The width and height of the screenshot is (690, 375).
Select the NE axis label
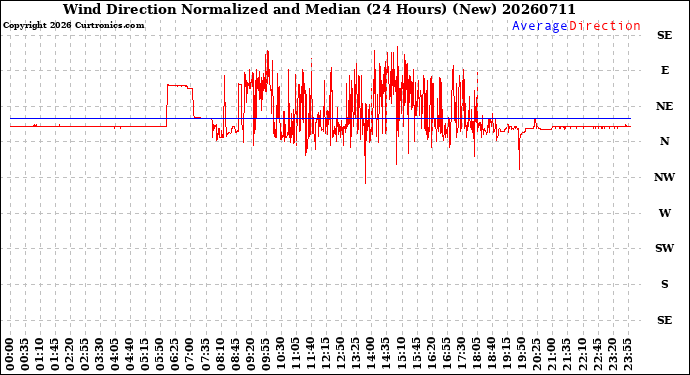(x=664, y=106)
